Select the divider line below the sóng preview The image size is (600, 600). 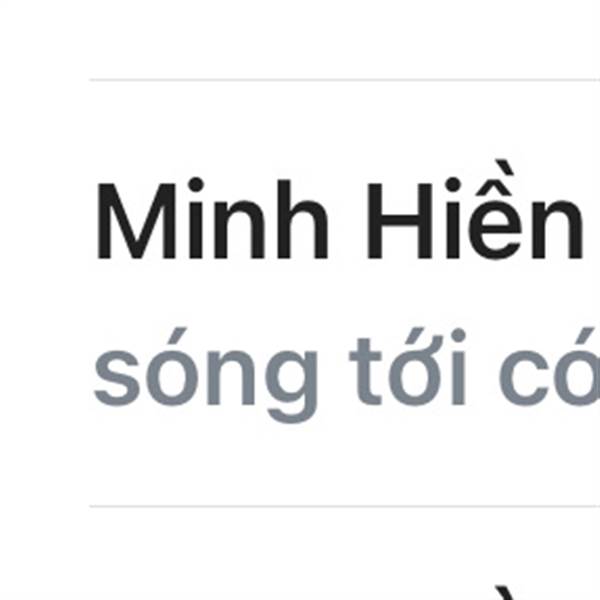[x=344, y=506]
